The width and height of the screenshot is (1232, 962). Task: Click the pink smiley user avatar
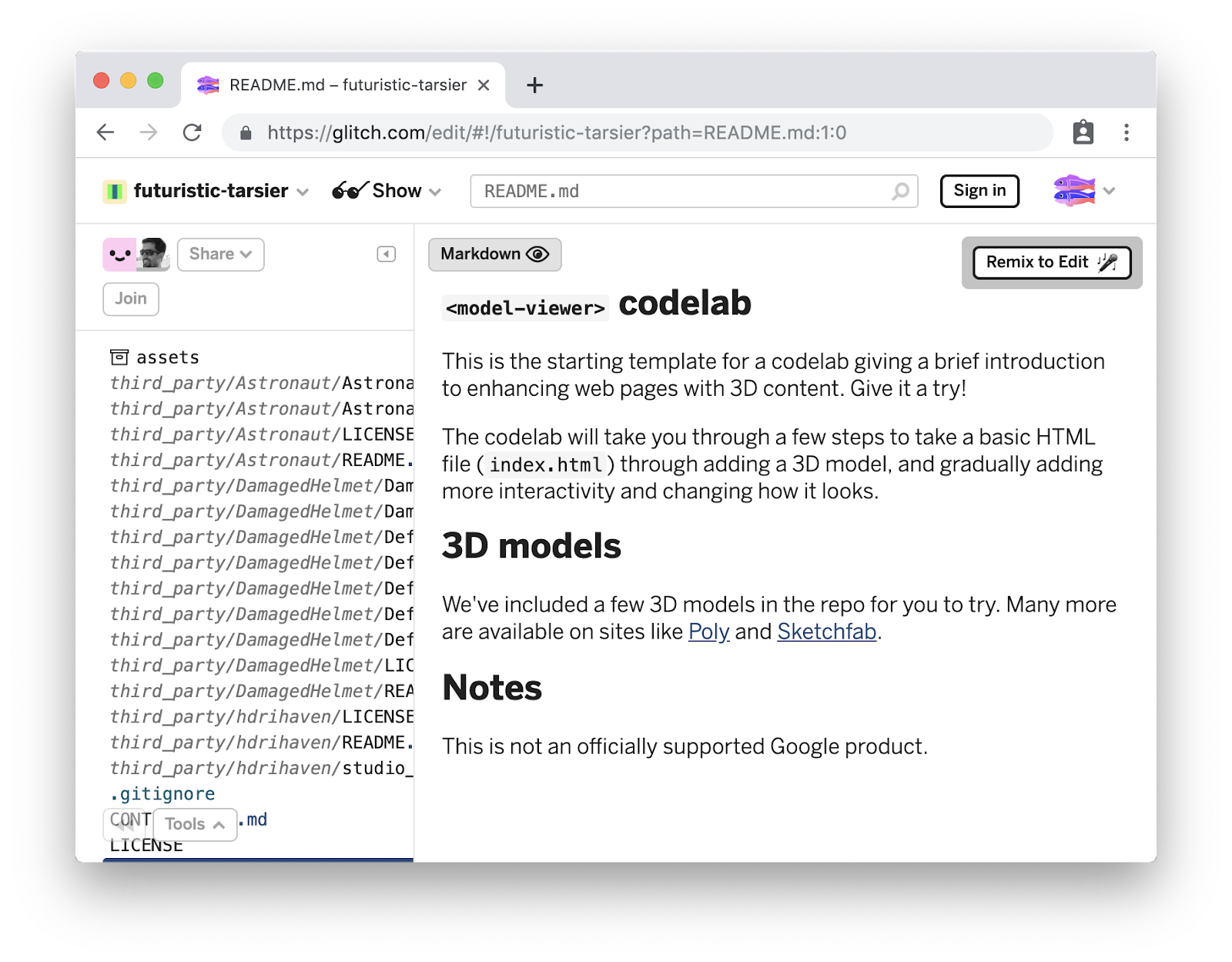click(x=119, y=254)
